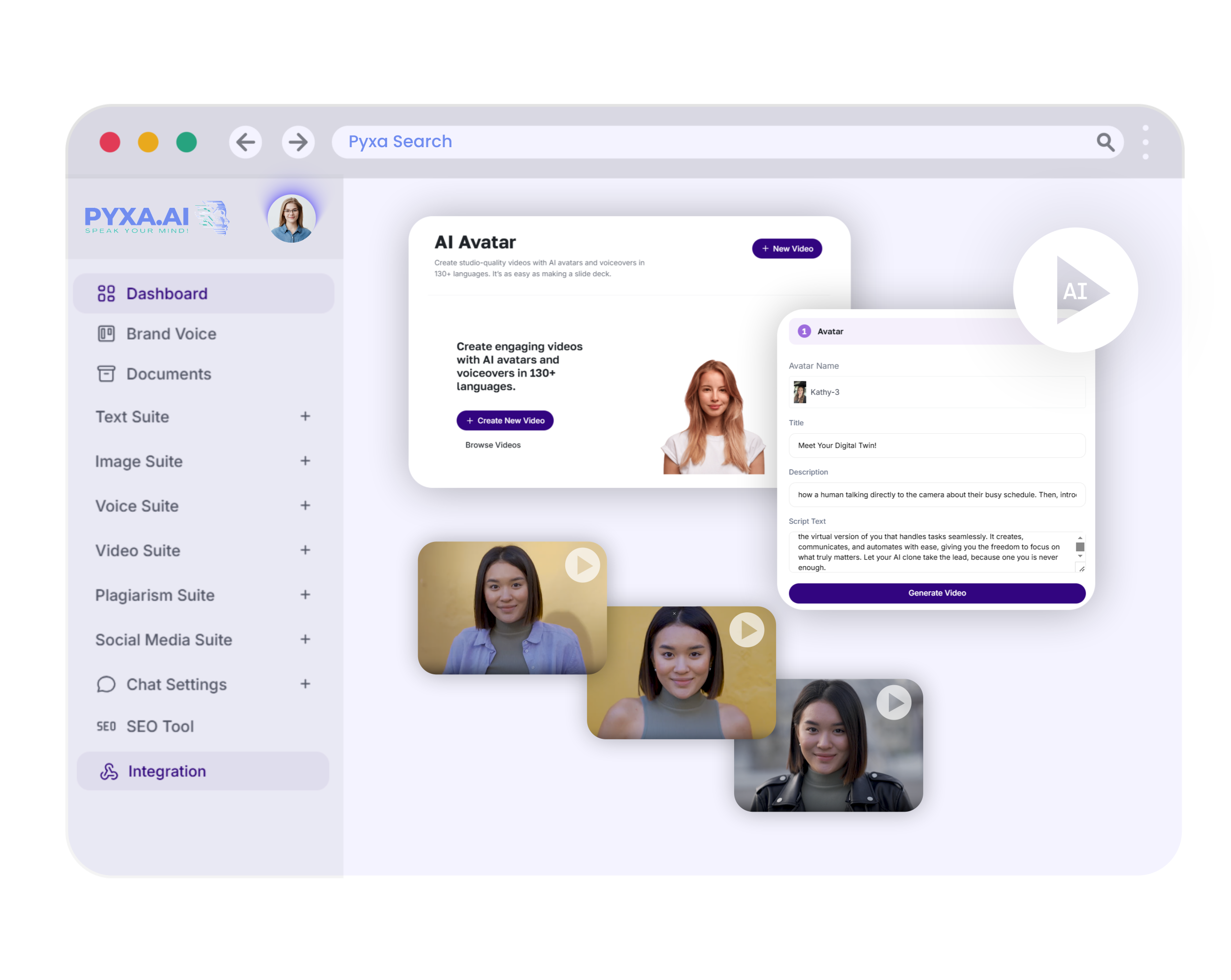Click the avatar thumbnail Kathy-3
1231x980 pixels.
click(x=801, y=391)
